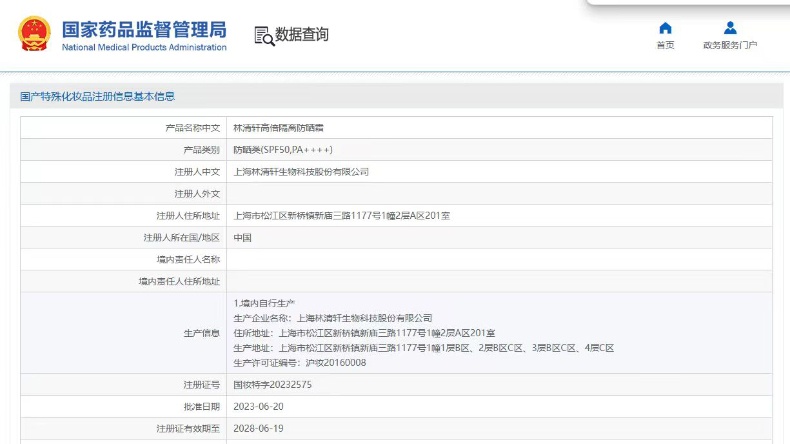
Task: Select the 生产信息 label
Action: pyautogui.click(x=202, y=333)
